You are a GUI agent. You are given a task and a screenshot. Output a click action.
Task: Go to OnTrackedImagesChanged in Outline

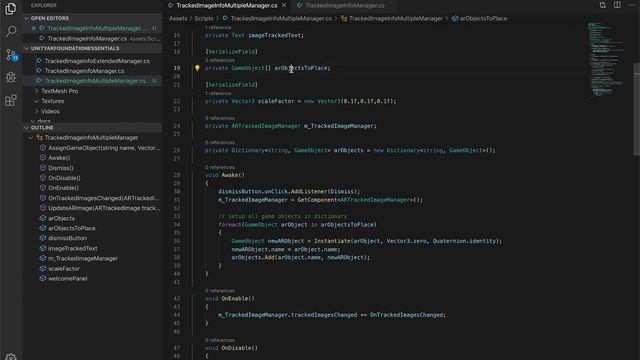coord(103,198)
